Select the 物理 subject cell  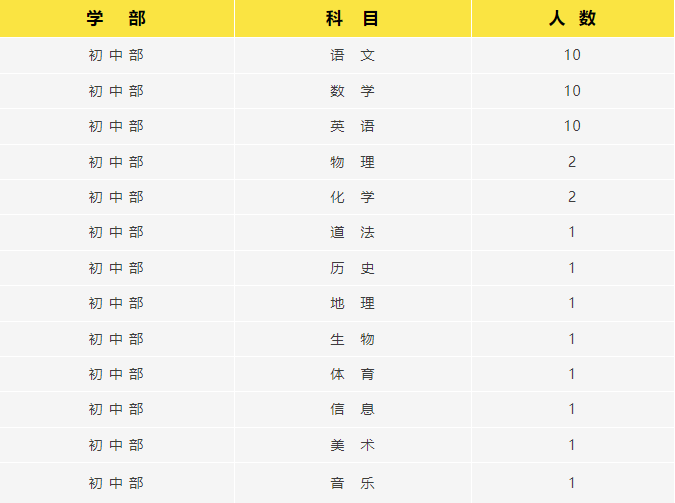[353, 162]
